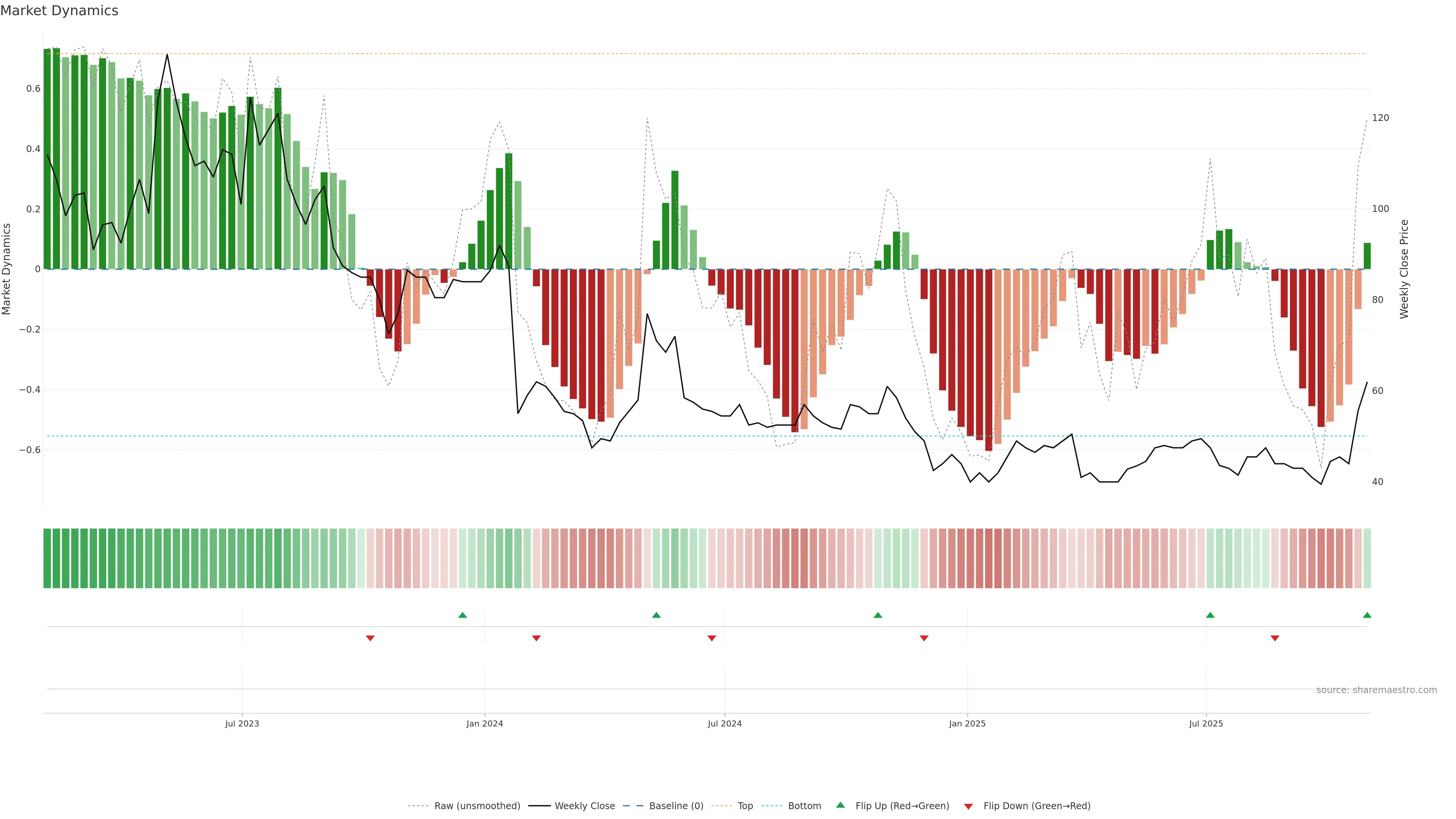Click the Jul 2023 x-axis label
1456x819 pixels.
pos(242,723)
